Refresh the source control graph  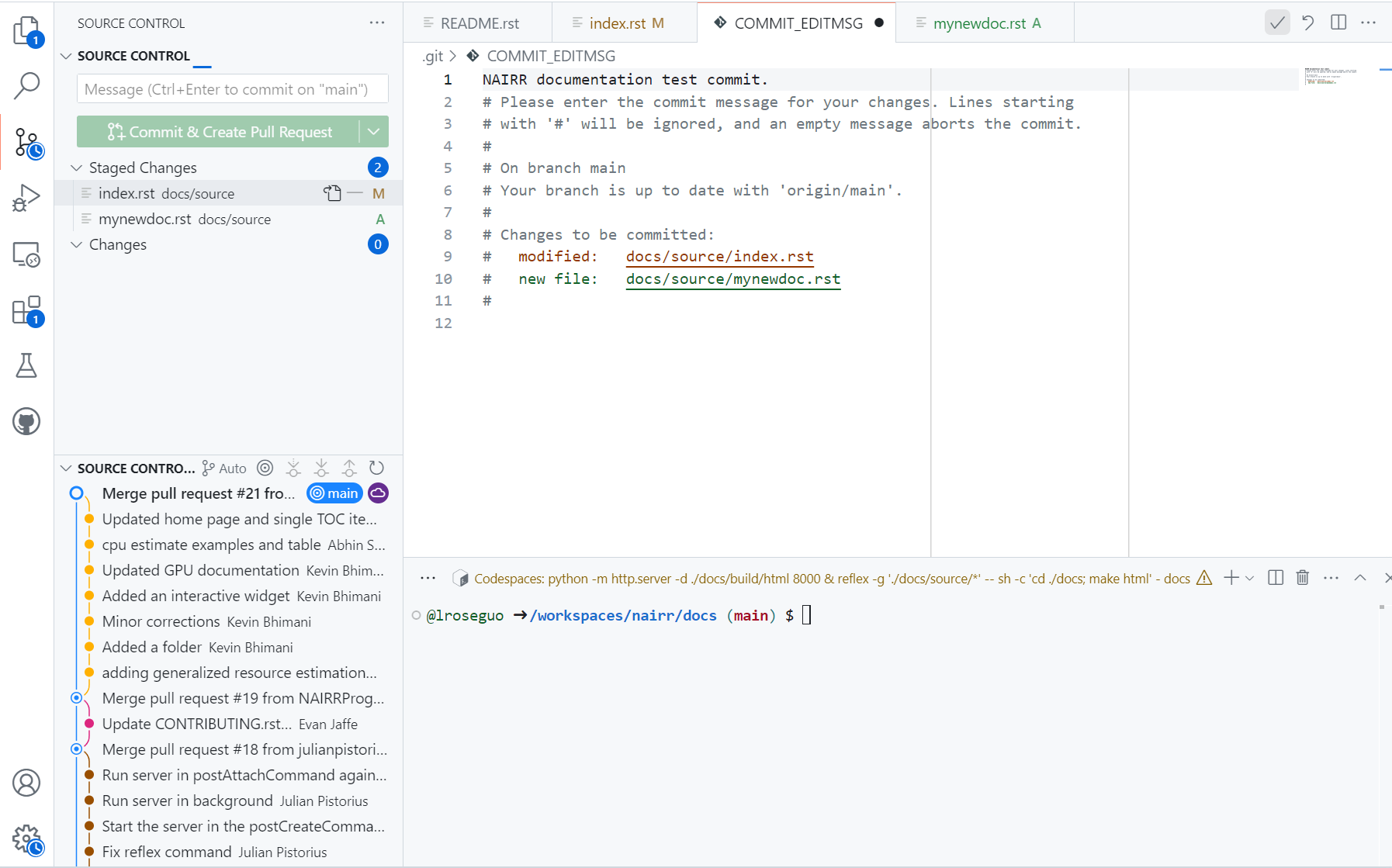pos(376,468)
